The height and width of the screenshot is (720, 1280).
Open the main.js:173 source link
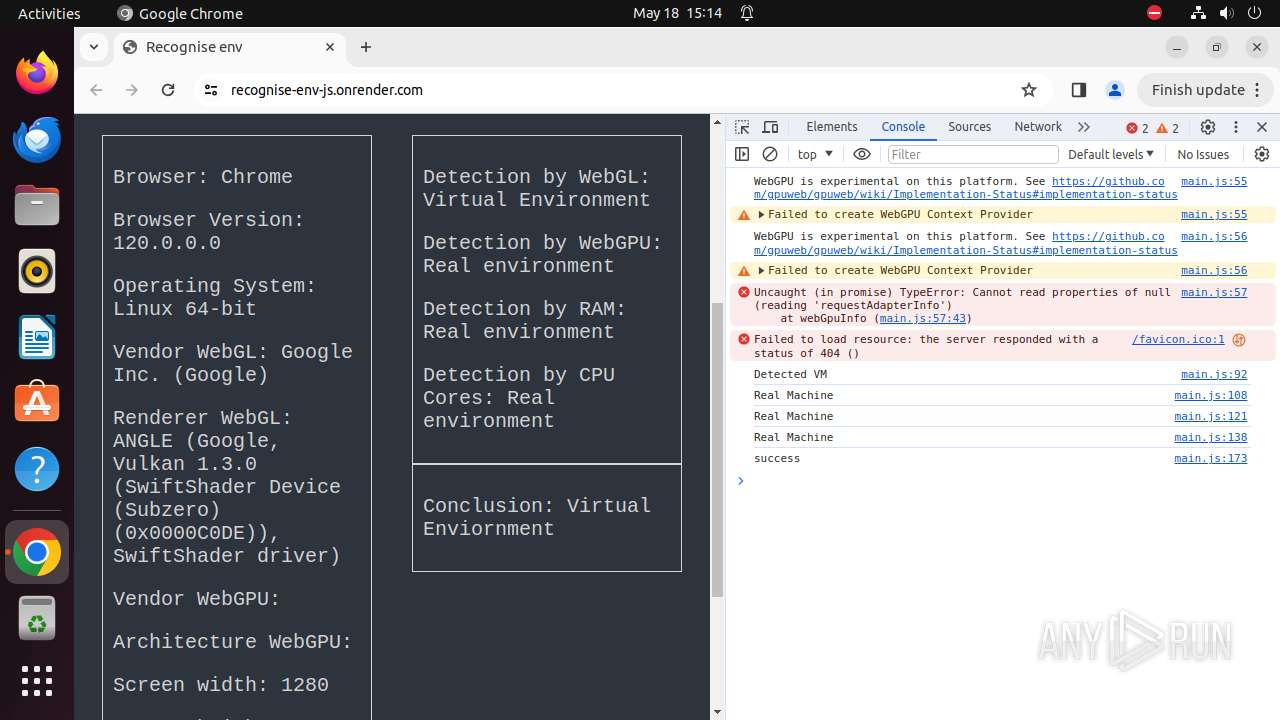click(x=1211, y=458)
